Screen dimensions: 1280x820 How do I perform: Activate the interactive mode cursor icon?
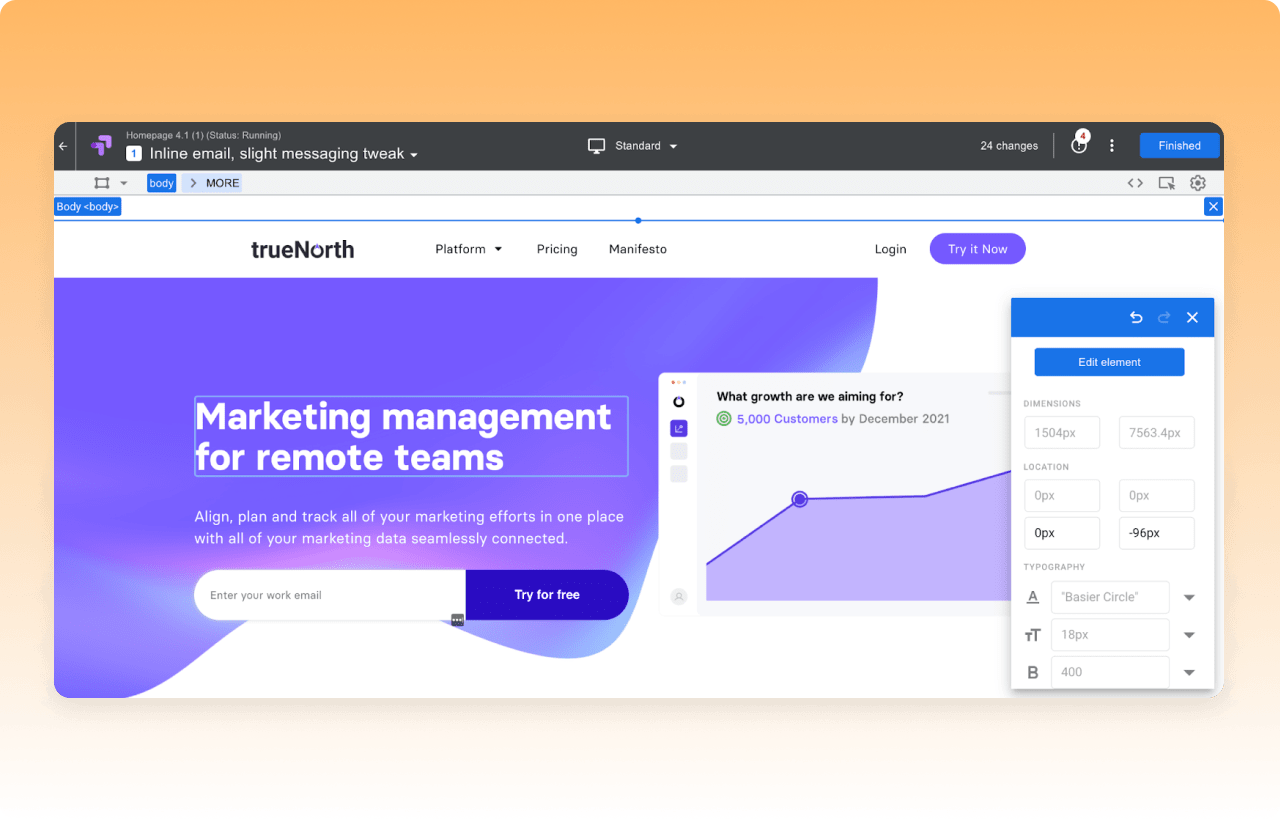click(1166, 183)
